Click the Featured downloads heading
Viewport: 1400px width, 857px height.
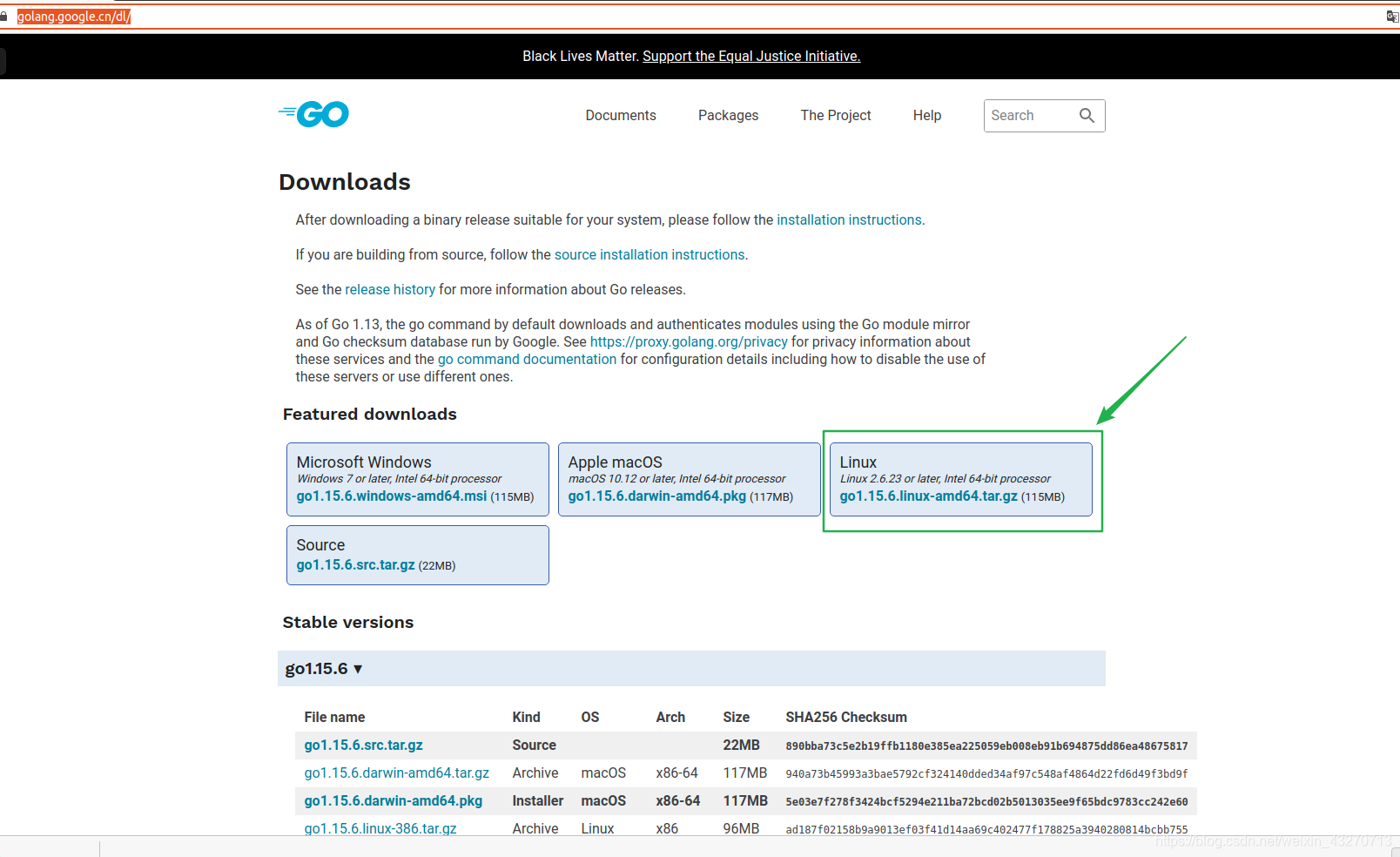pos(370,414)
